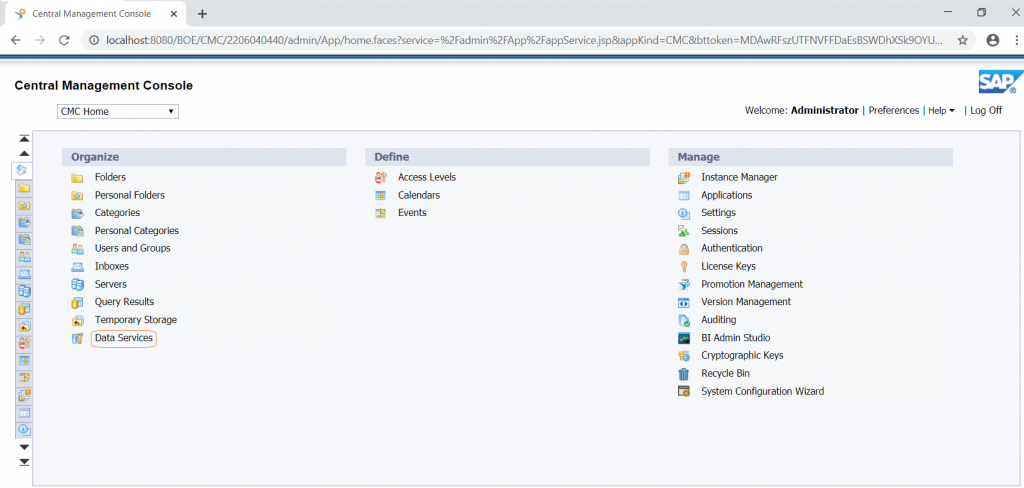
Task: Click the Access Levels icon under Define
Action: point(380,178)
